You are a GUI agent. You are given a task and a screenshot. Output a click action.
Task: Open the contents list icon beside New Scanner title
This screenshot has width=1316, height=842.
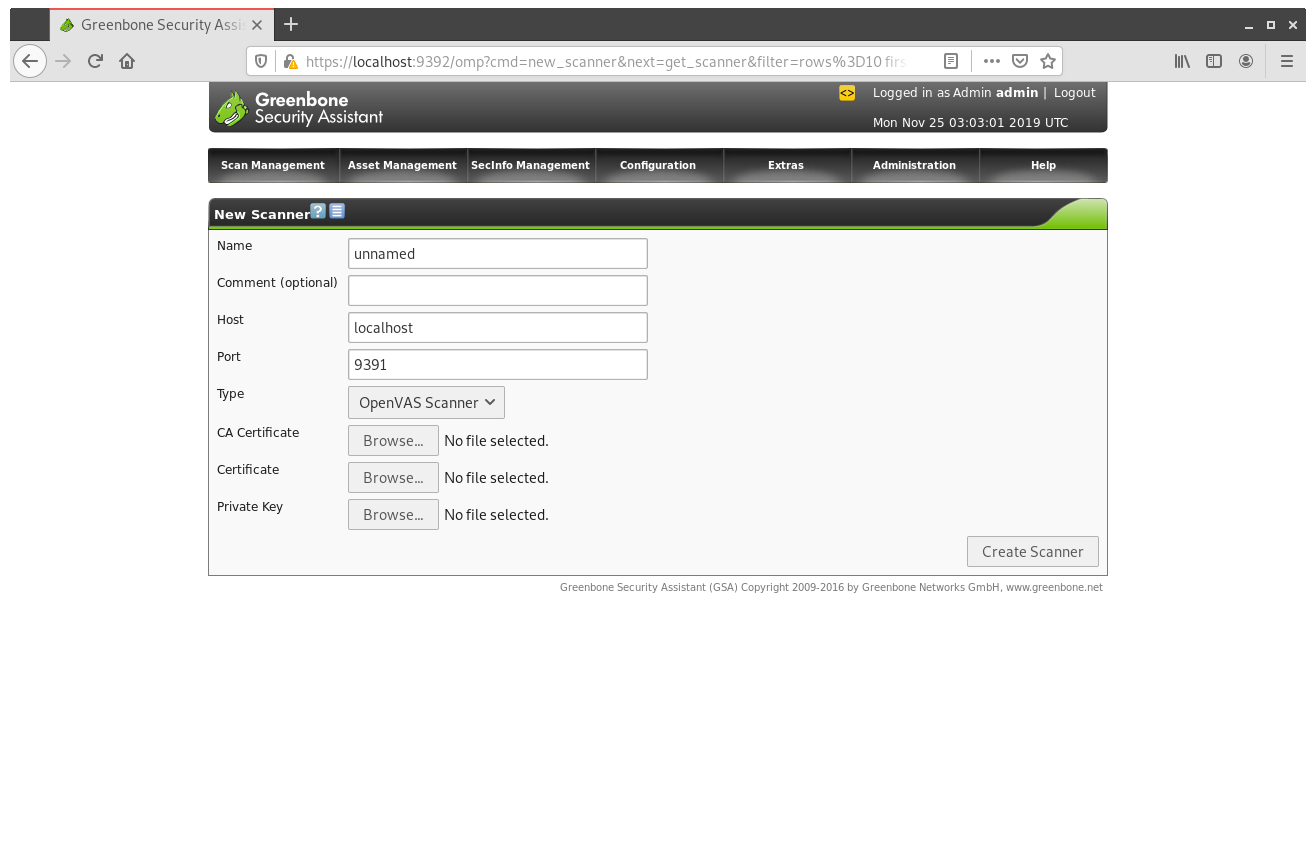[x=337, y=210]
